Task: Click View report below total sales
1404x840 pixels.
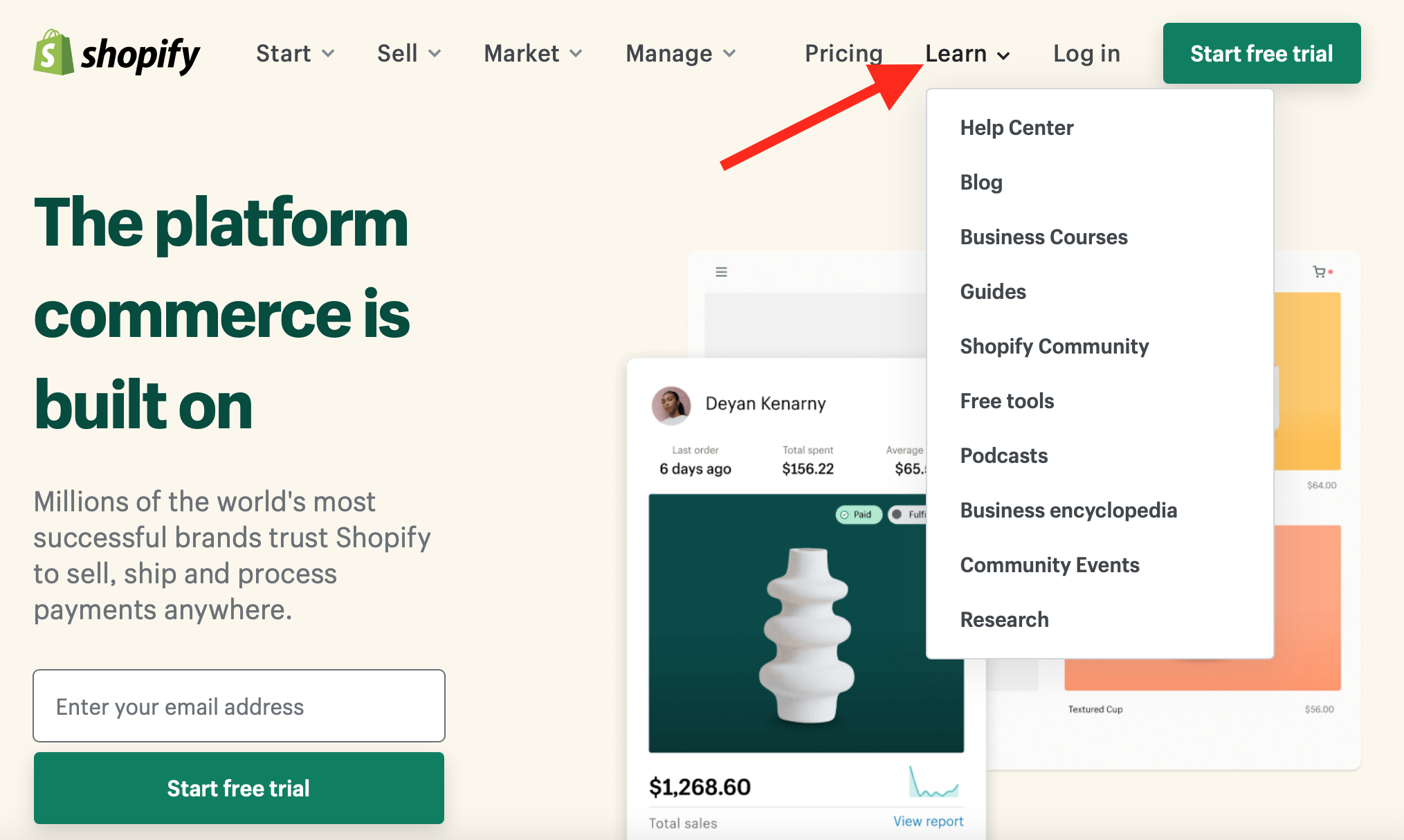Action: (927, 821)
